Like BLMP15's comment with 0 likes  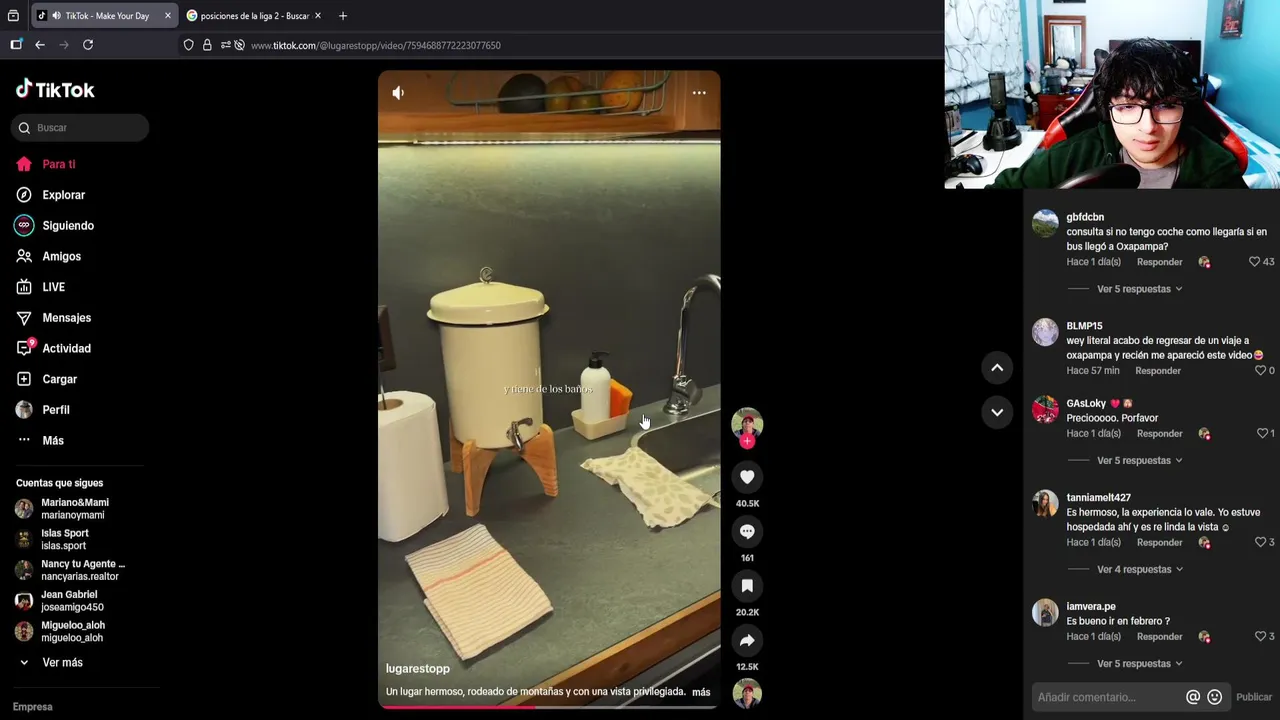point(1260,371)
